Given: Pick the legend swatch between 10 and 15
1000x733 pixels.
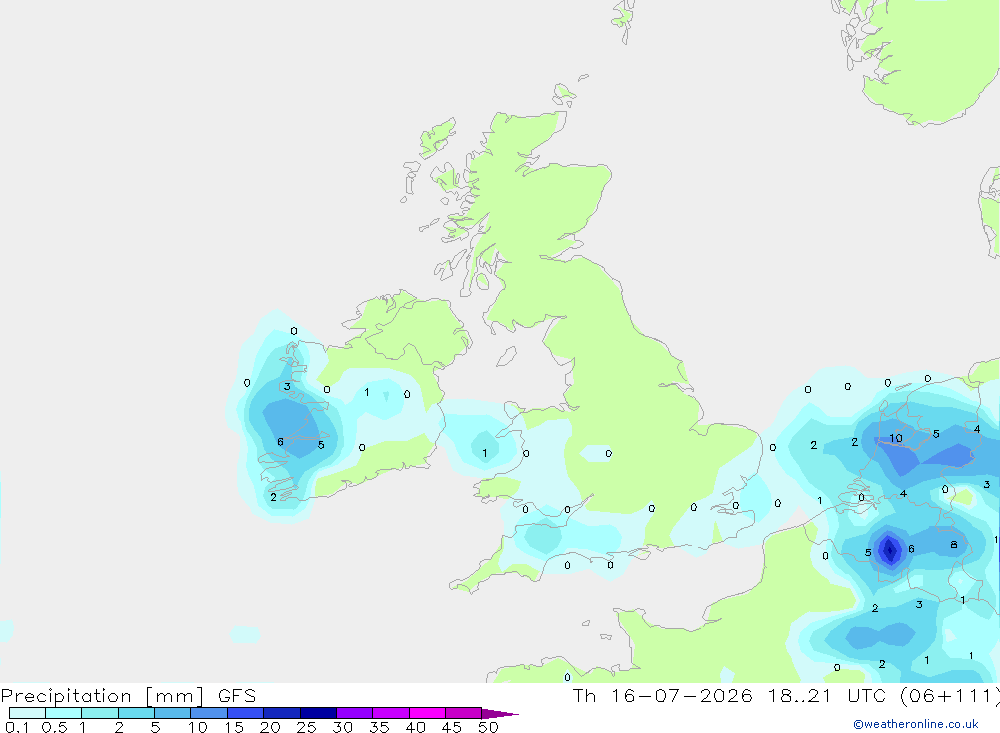Looking at the screenshot, I should pyautogui.click(x=209, y=713).
